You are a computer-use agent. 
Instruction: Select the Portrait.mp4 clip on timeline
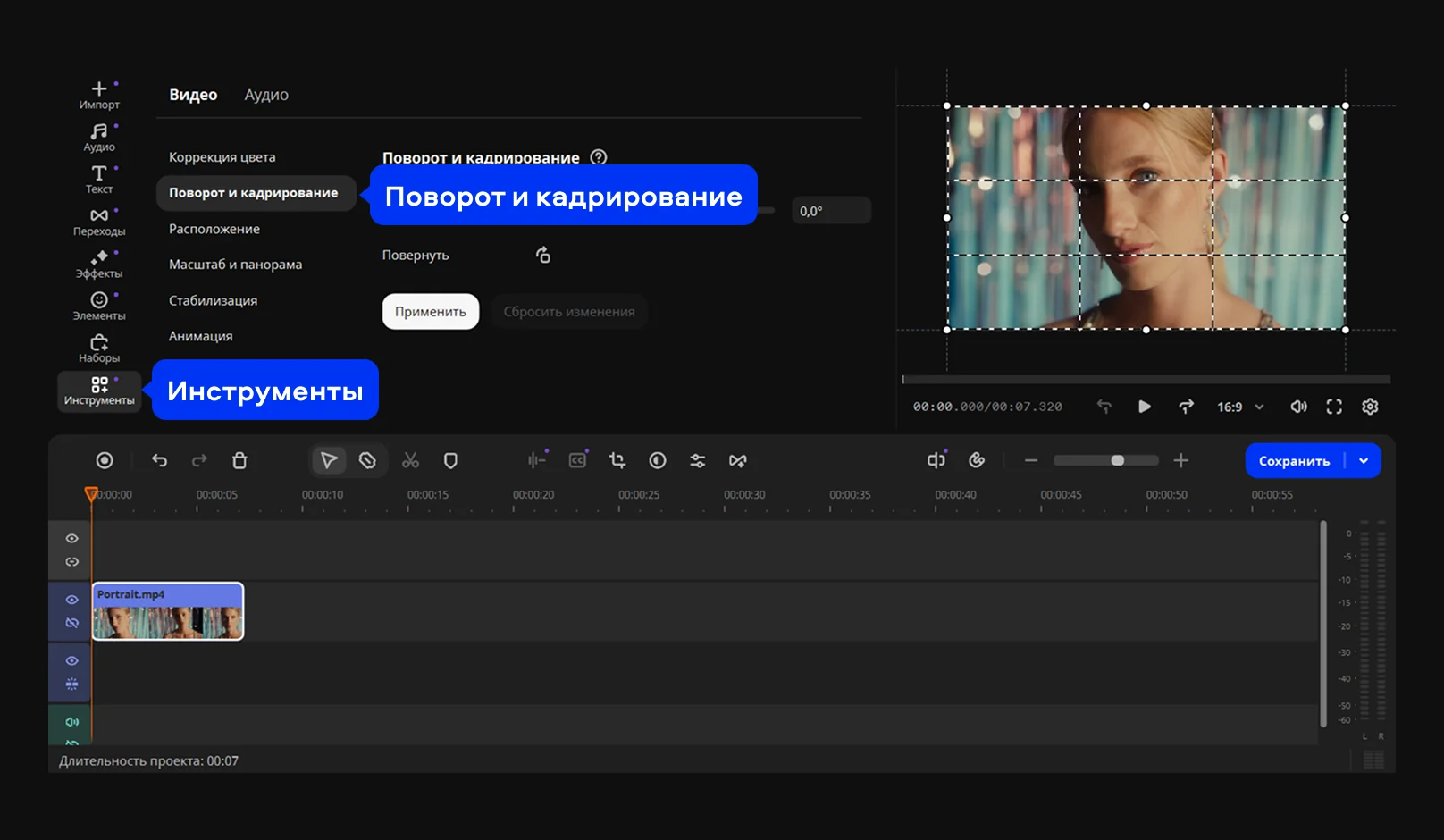[168, 612]
